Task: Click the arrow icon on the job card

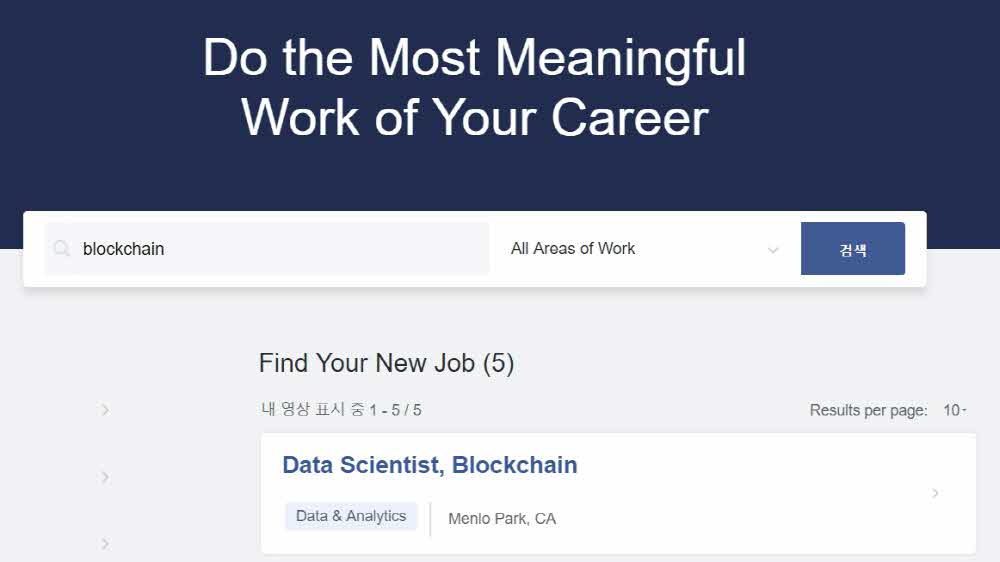Action: click(x=935, y=493)
